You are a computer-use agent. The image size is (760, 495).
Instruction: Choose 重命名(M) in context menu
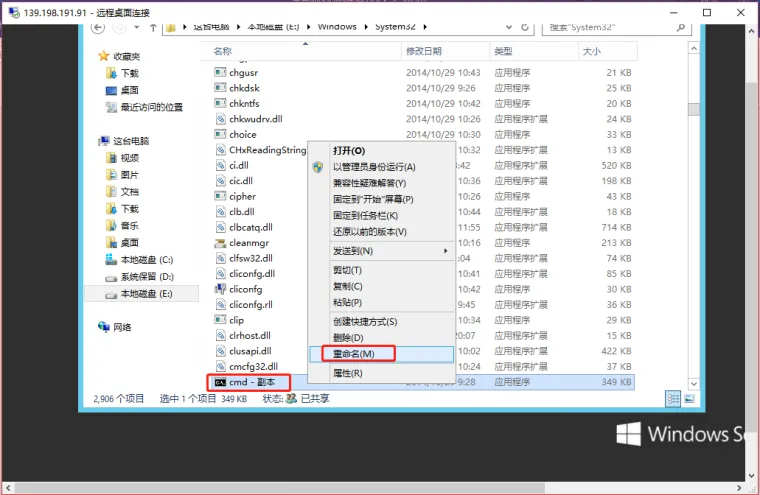point(381,354)
